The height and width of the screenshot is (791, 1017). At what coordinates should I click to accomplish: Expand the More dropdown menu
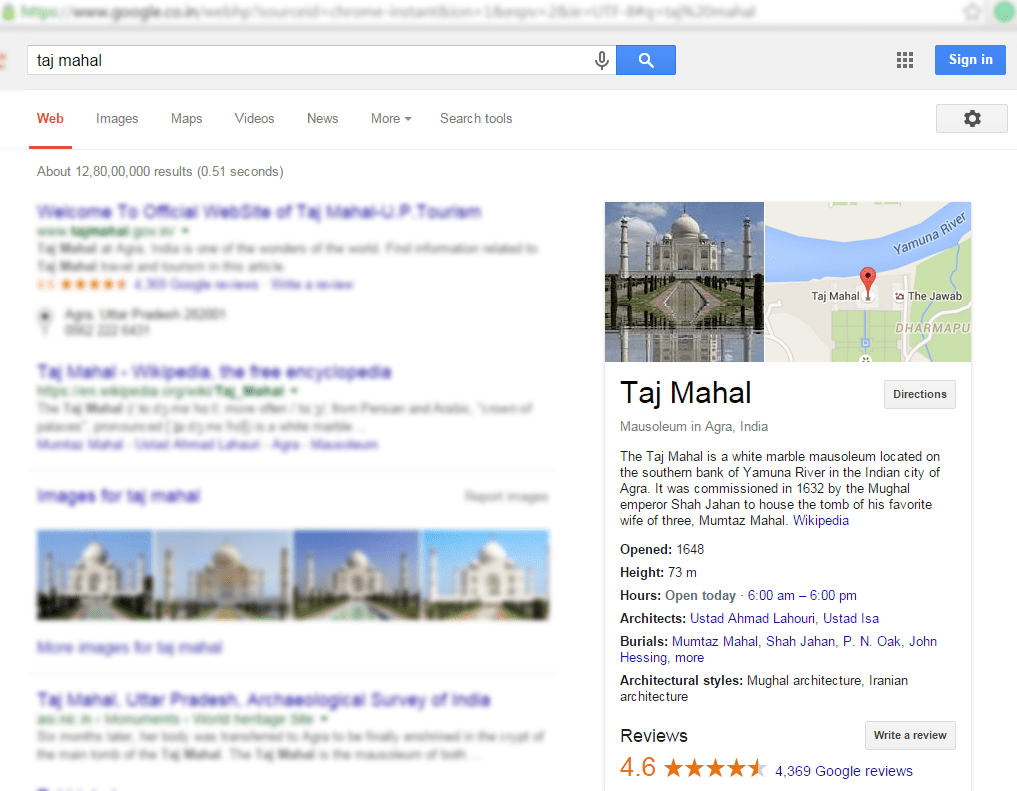(x=391, y=119)
